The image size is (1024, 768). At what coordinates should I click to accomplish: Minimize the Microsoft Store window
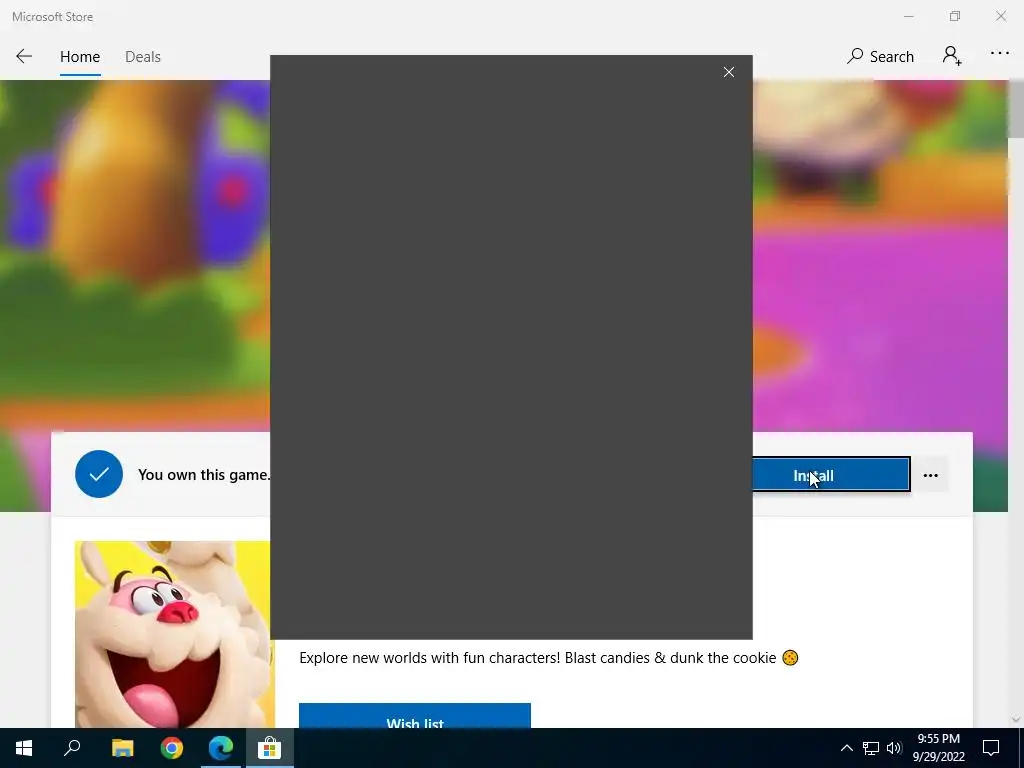pos(908,16)
